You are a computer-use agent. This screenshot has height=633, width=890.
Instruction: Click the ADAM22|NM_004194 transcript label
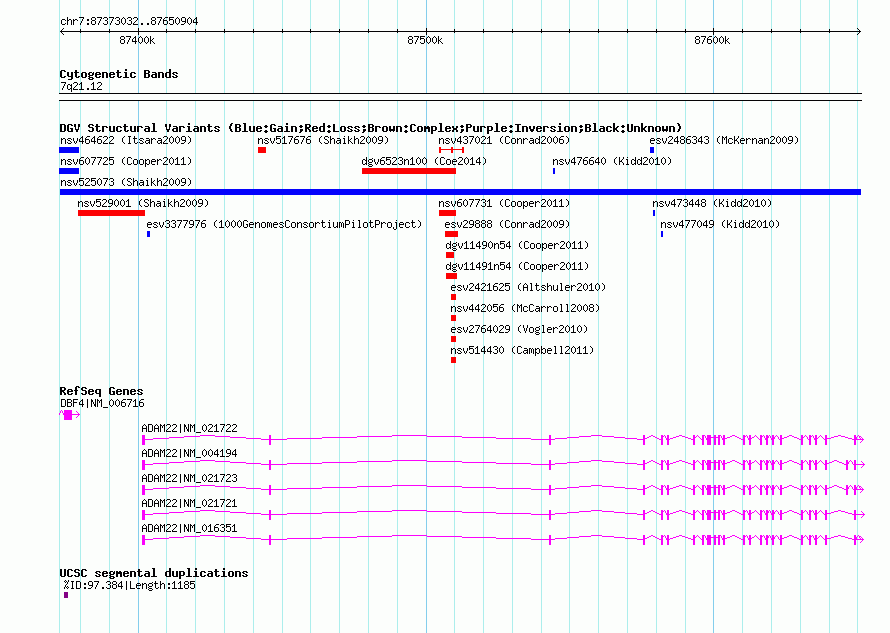point(189,454)
